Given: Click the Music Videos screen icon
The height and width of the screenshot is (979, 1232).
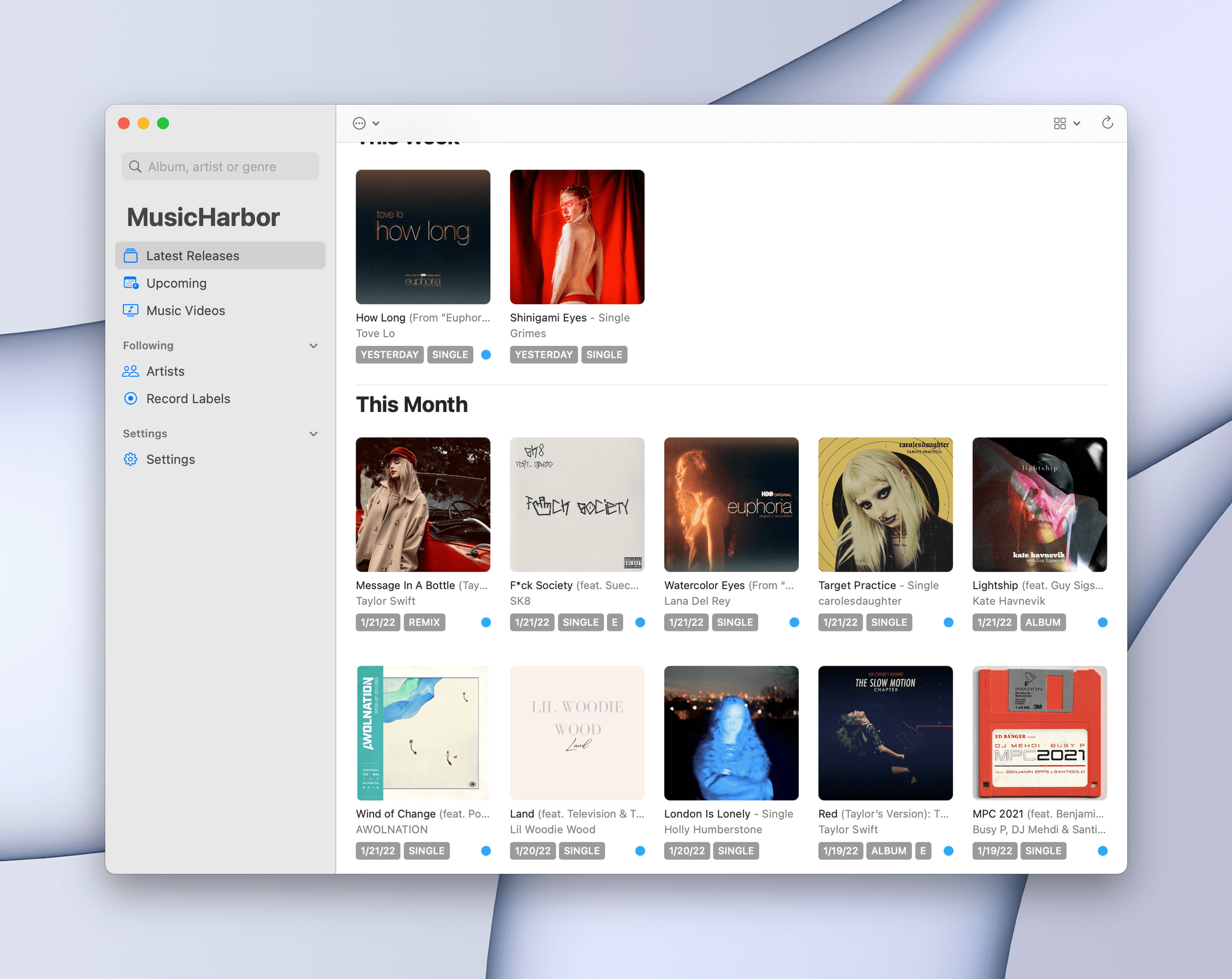Looking at the screenshot, I should [x=131, y=310].
